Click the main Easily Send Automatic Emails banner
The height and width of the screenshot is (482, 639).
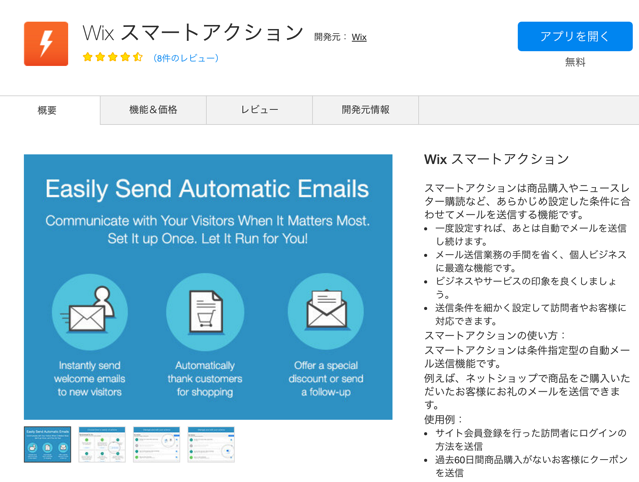(x=208, y=287)
